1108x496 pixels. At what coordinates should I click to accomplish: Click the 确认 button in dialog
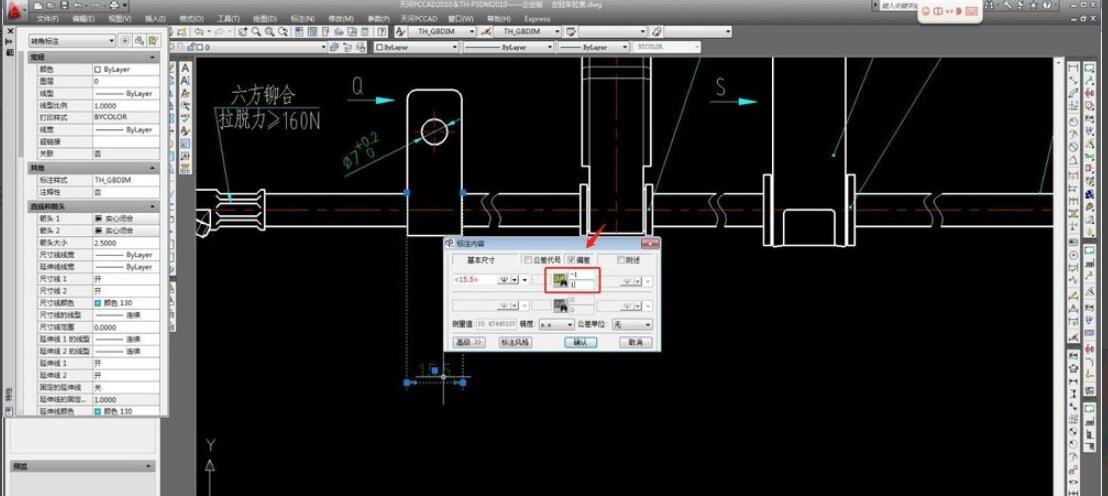[581, 342]
